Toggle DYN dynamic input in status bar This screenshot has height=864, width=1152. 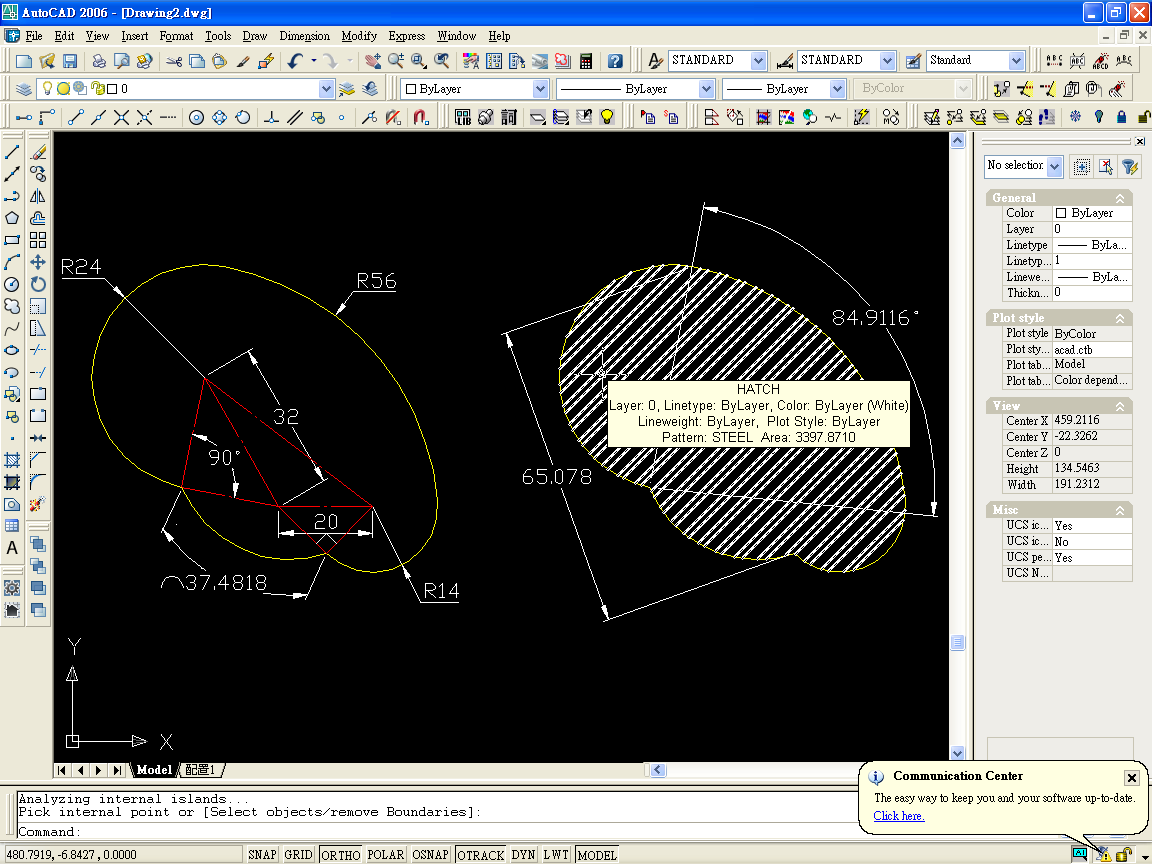pos(523,854)
